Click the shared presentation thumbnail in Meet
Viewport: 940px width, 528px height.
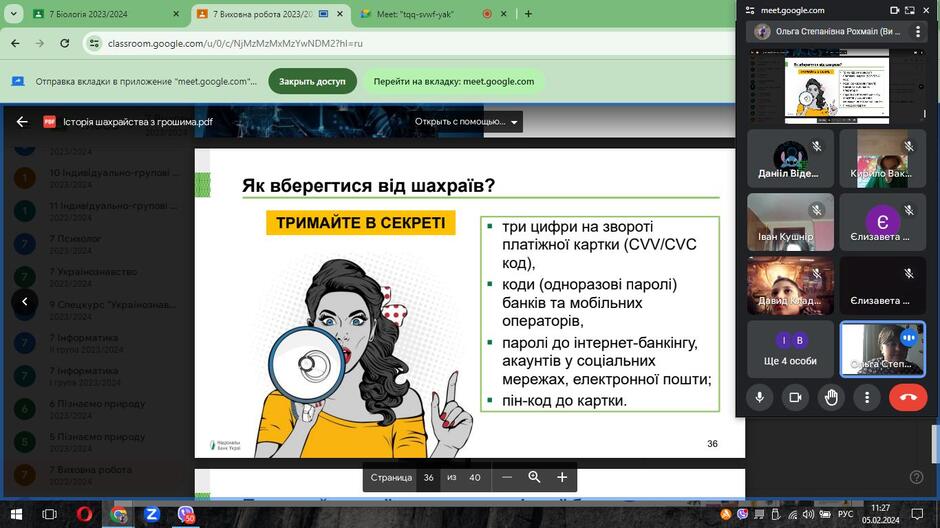pyautogui.click(x=837, y=87)
